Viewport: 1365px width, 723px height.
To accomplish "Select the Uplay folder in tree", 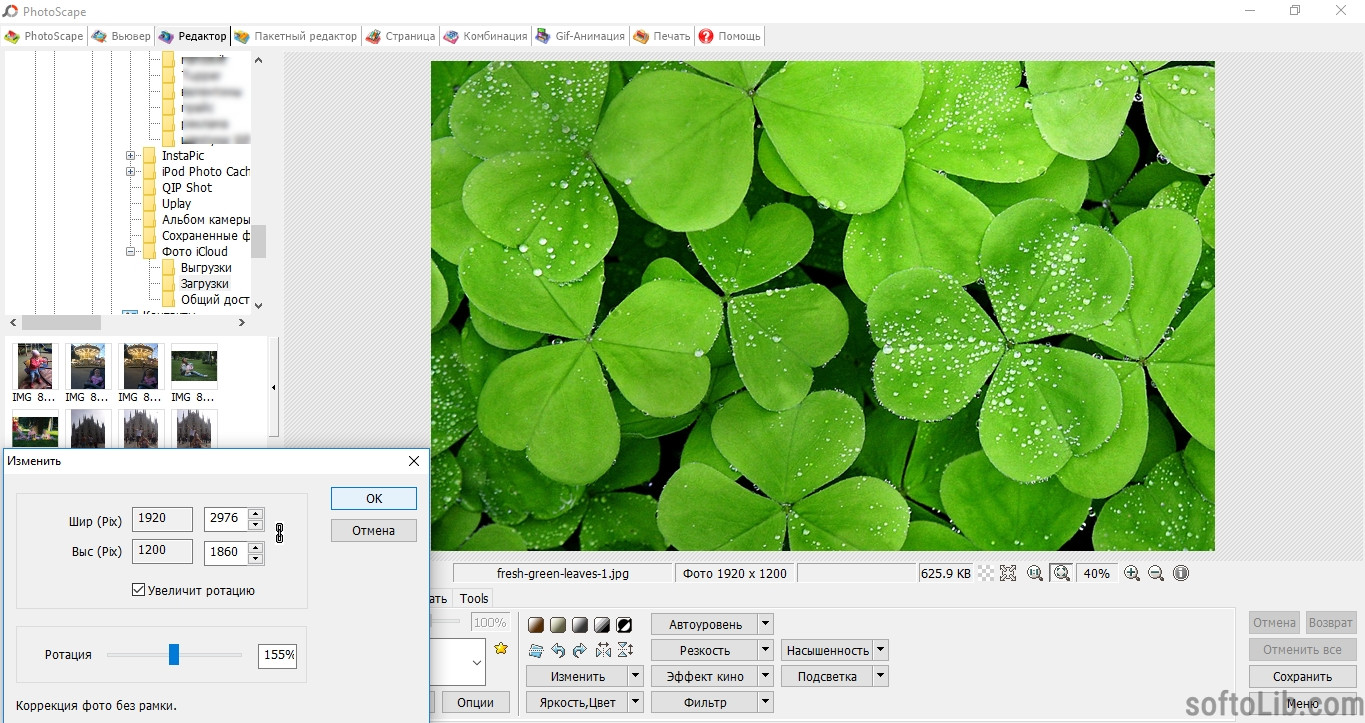I will pyautogui.click(x=176, y=204).
